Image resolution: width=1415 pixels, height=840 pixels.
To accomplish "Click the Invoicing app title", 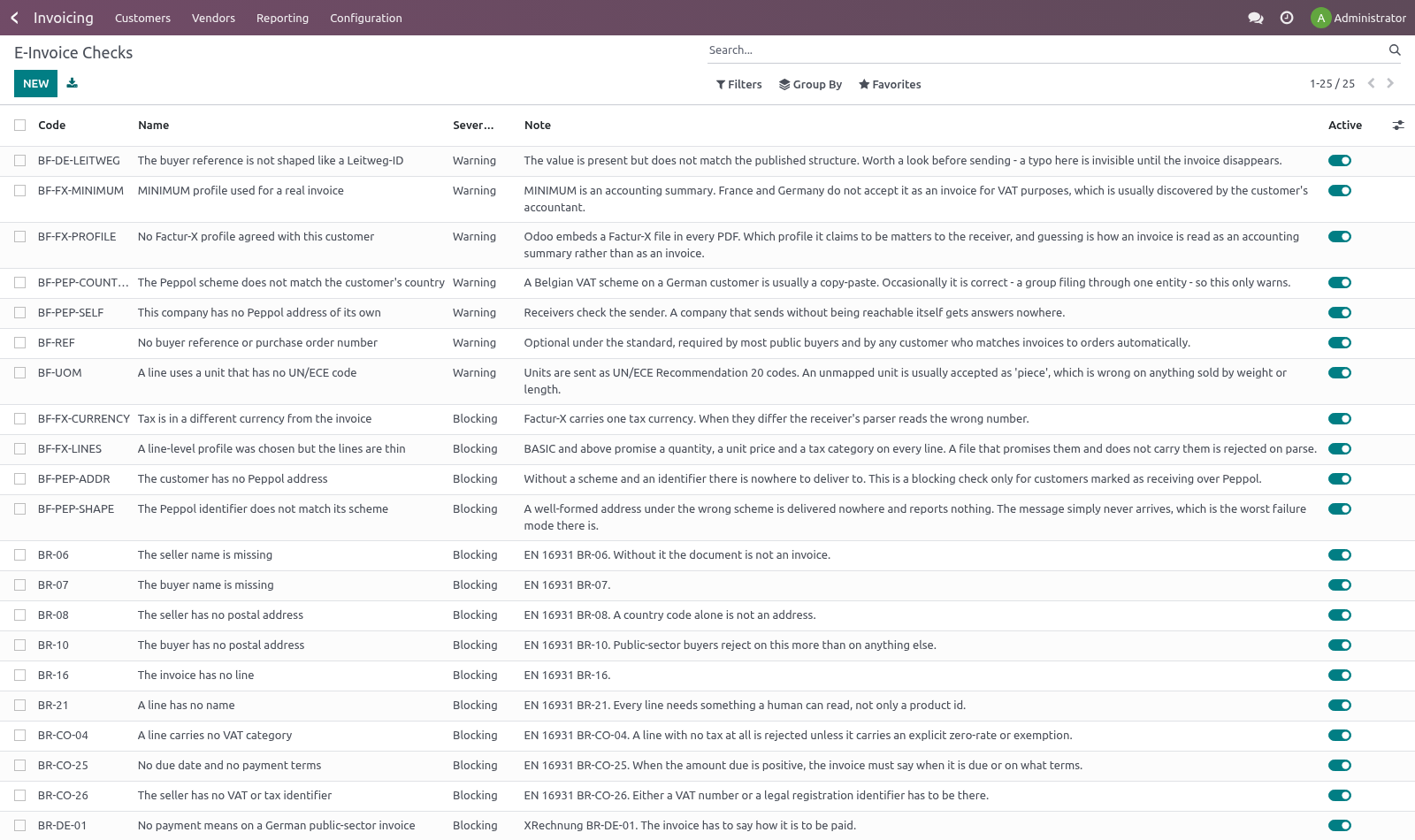I will tap(64, 18).
